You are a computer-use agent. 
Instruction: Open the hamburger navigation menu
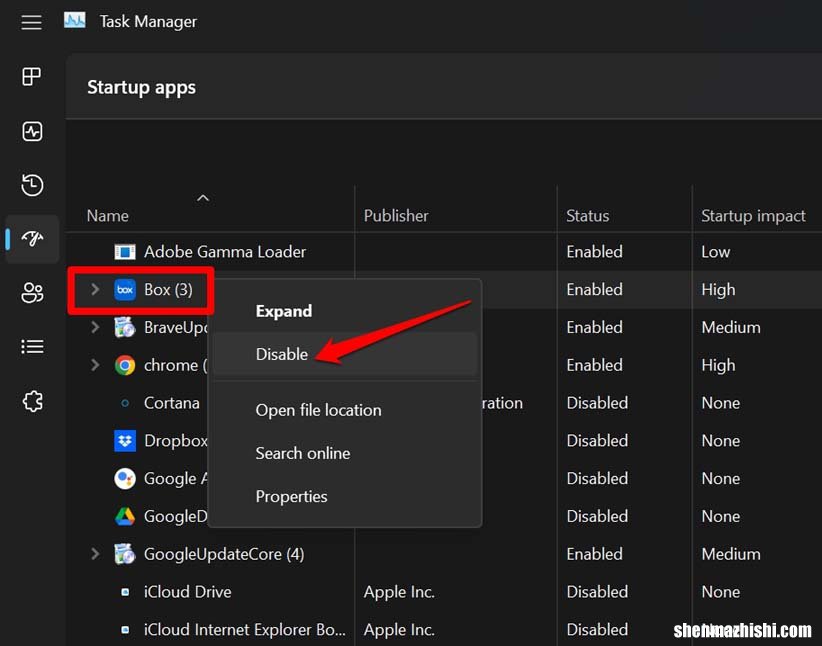point(32,22)
